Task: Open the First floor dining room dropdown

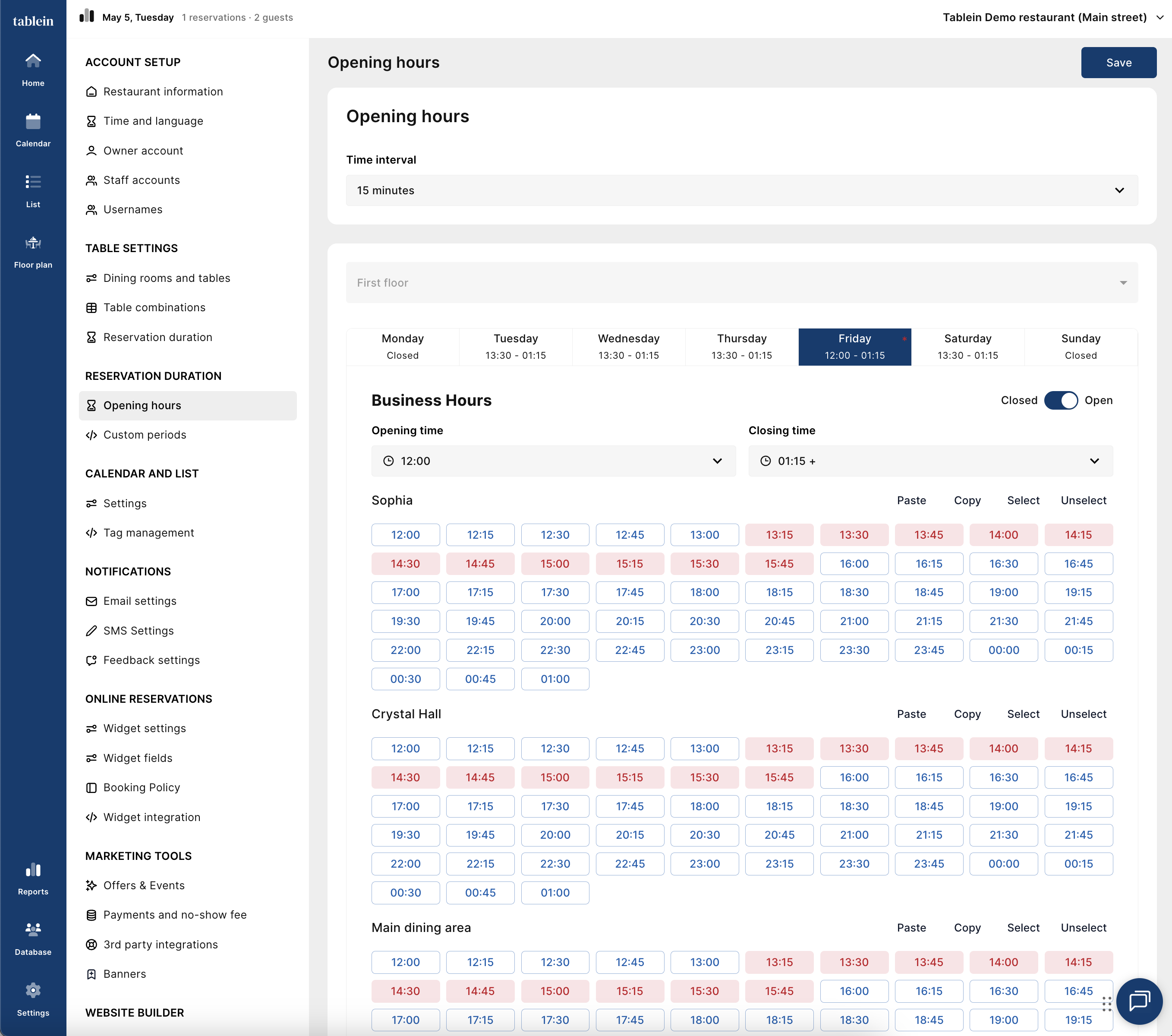Action: click(741, 283)
